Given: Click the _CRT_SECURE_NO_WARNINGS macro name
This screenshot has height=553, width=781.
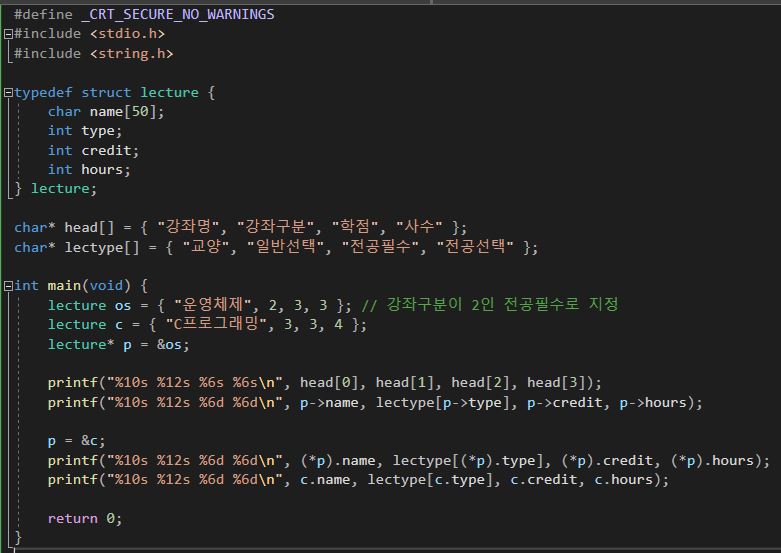Looking at the screenshot, I should [x=178, y=14].
